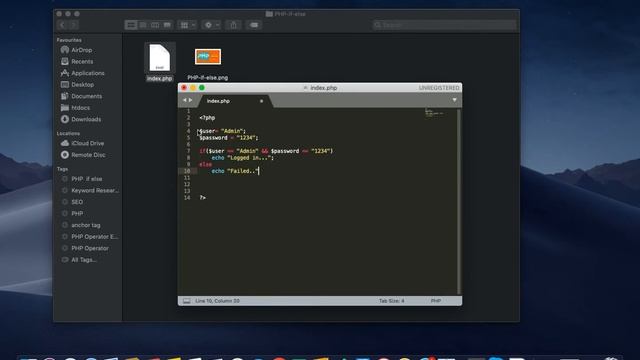This screenshot has height=360, width=640.
Task: Open the PHP syntax selector
Action: (x=436, y=301)
